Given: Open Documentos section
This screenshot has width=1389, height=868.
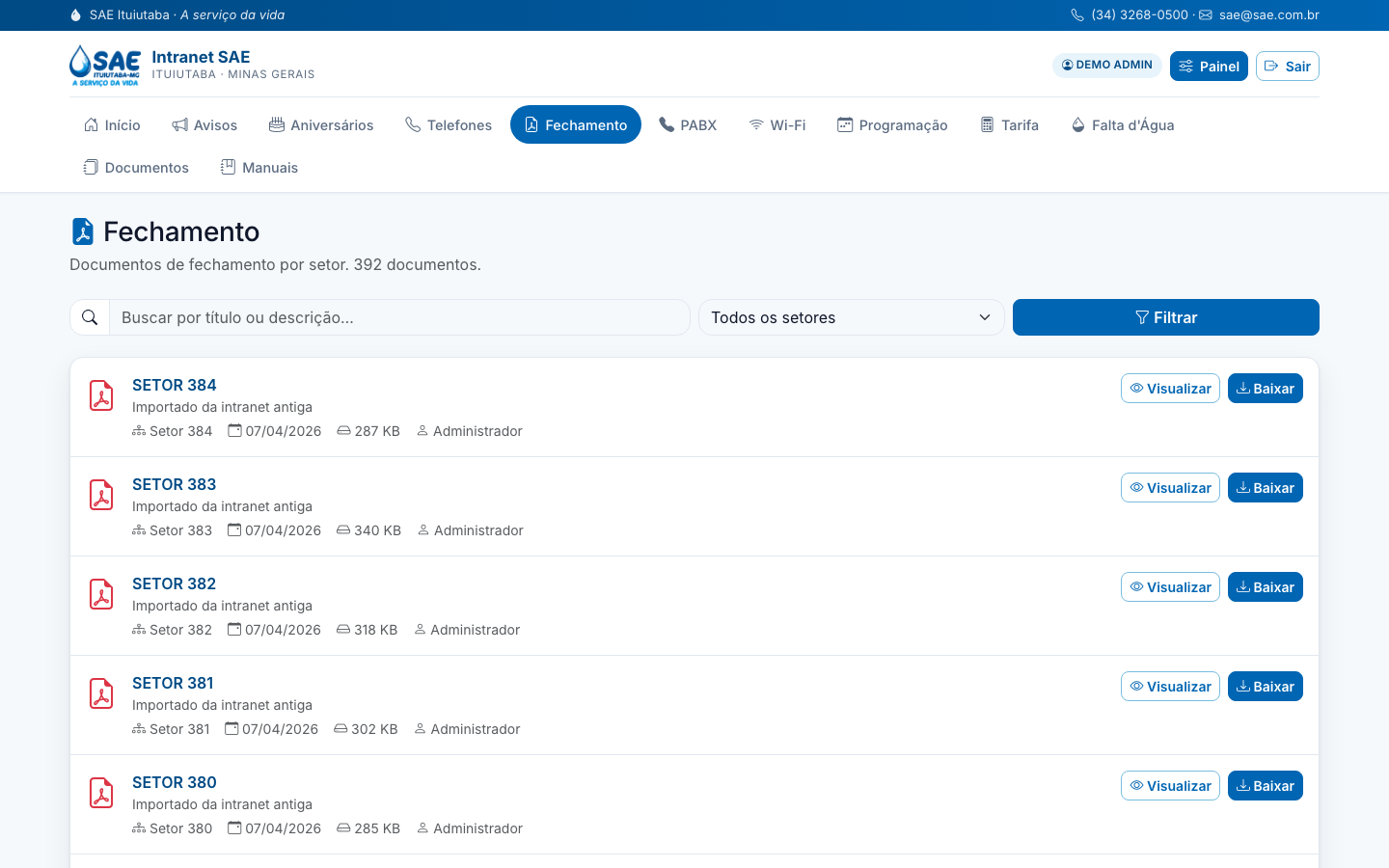Looking at the screenshot, I should (x=136, y=167).
